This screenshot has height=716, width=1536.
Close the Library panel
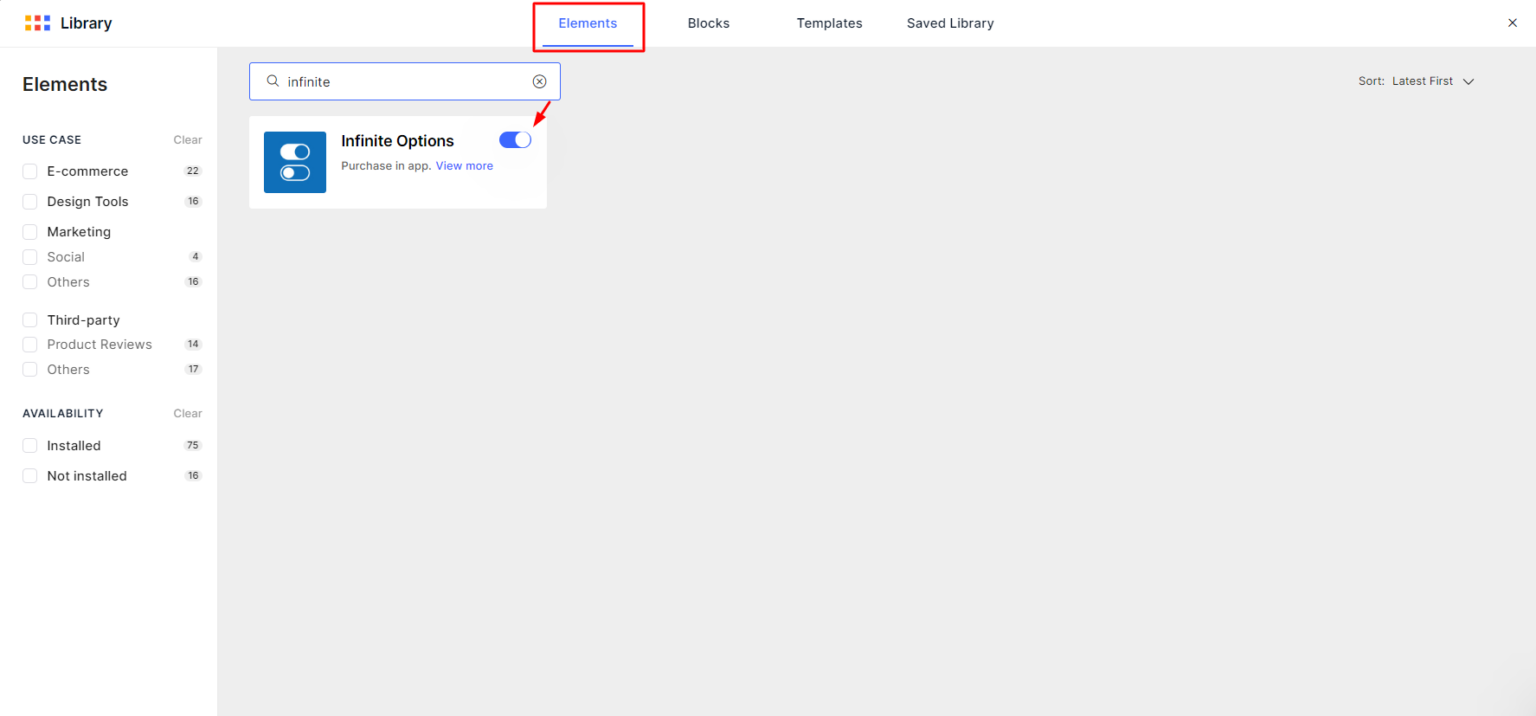[x=1512, y=23]
